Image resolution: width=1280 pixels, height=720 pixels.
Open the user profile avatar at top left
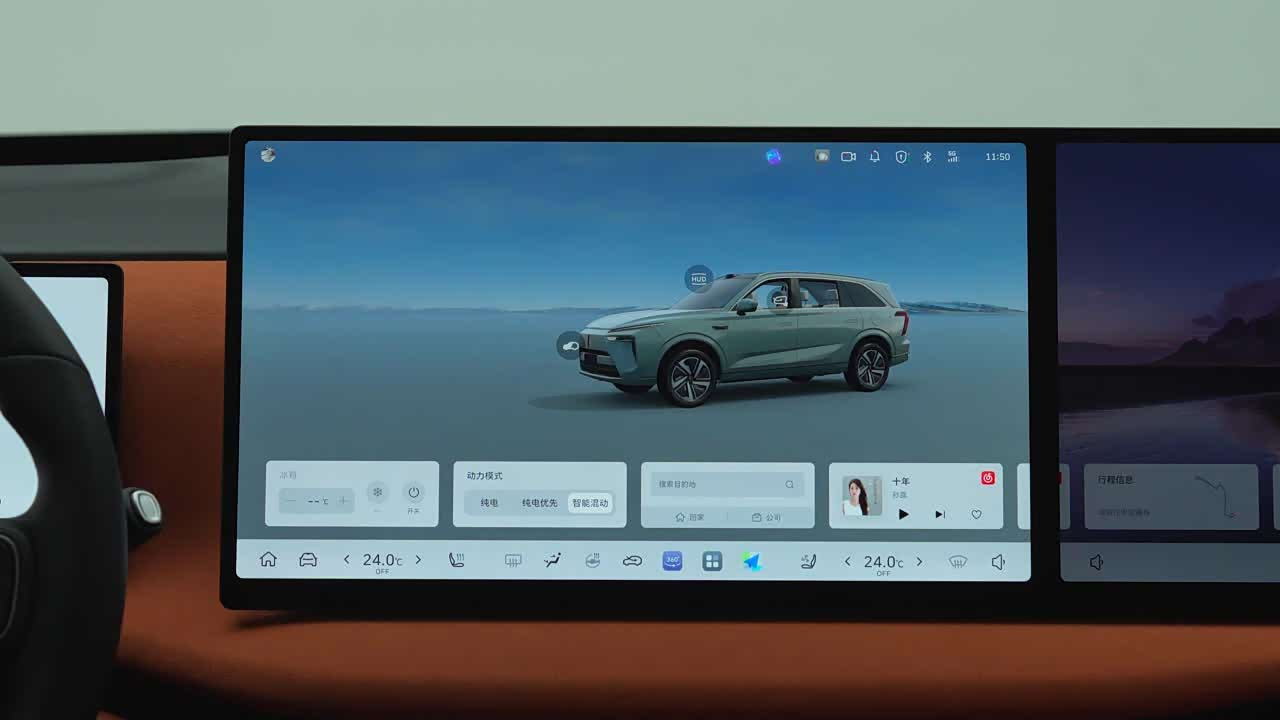coord(267,155)
